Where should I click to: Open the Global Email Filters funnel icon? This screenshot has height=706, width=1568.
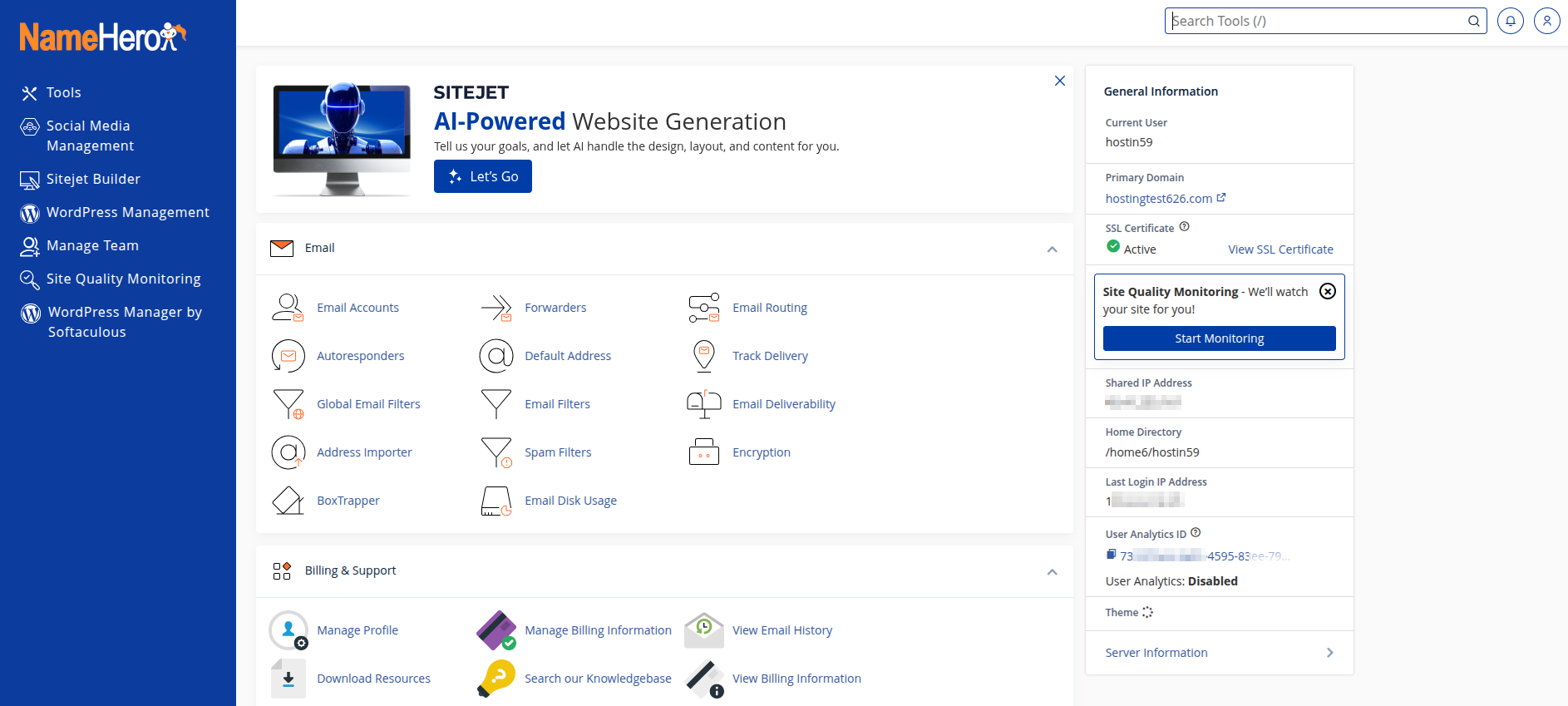coord(288,404)
